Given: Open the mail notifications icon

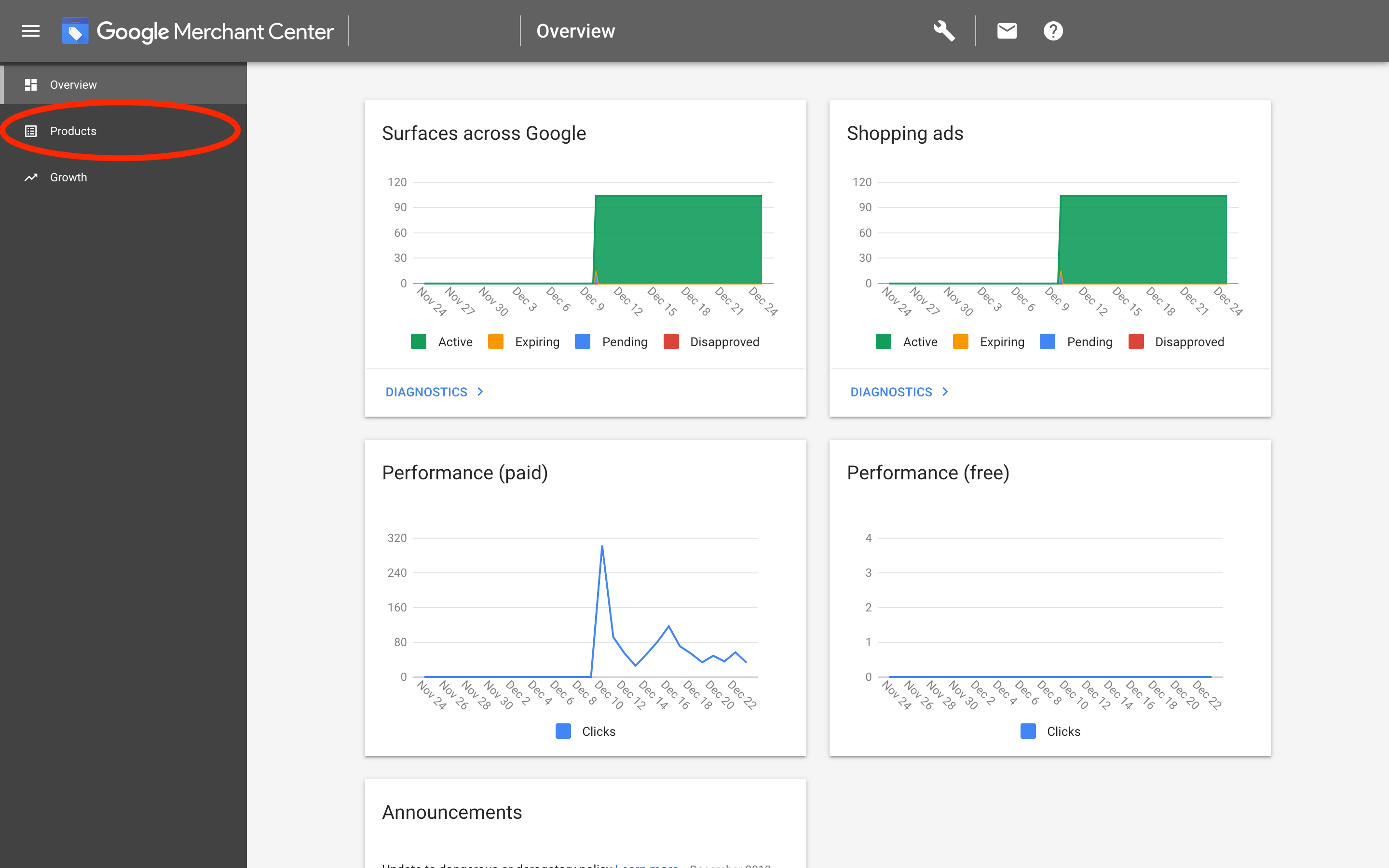Looking at the screenshot, I should coord(1007,31).
